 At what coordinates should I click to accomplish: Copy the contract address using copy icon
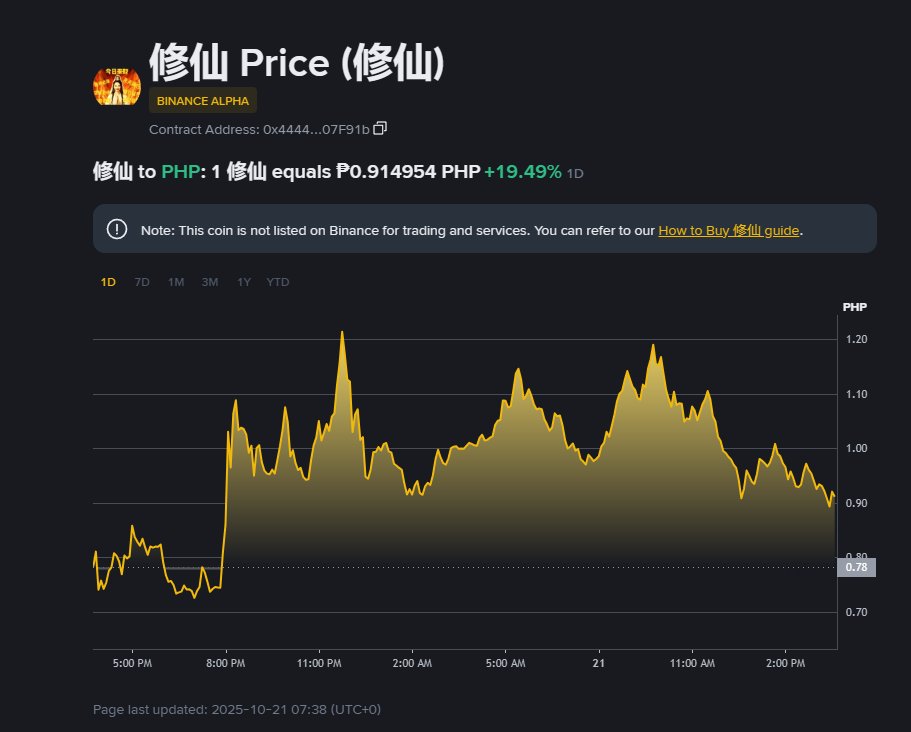[380, 128]
